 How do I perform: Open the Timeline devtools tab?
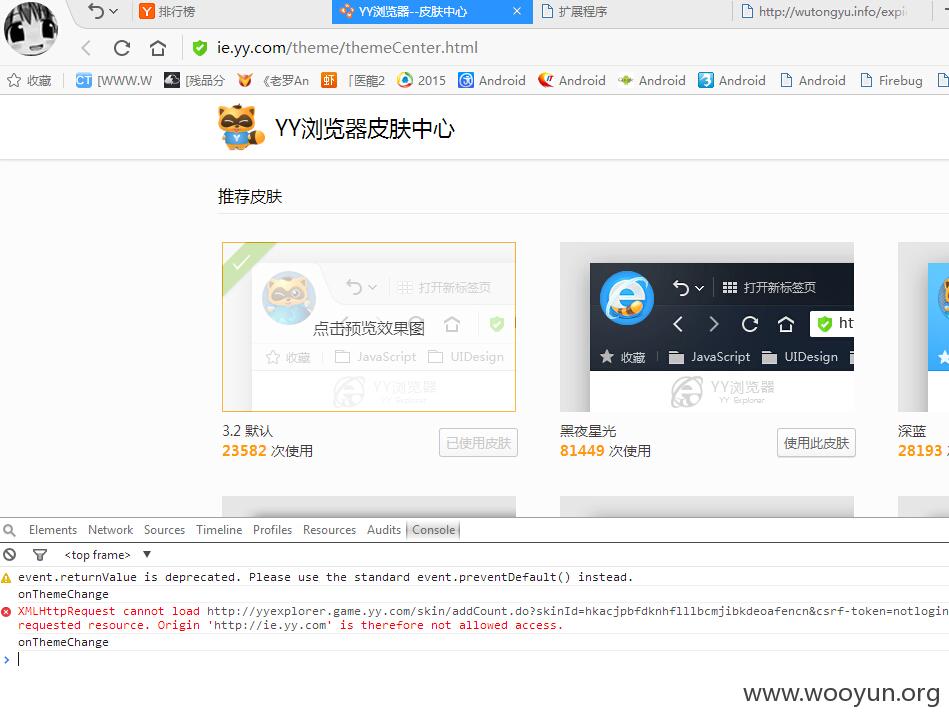pos(219,530)
